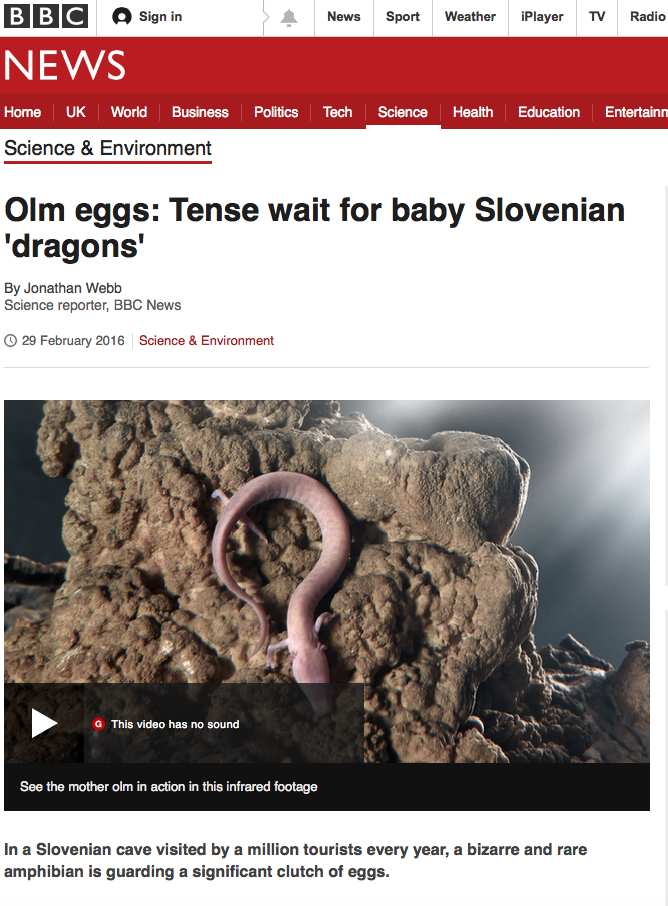
Task: Click the Sign in text link
Action: [x=161, y=17]
